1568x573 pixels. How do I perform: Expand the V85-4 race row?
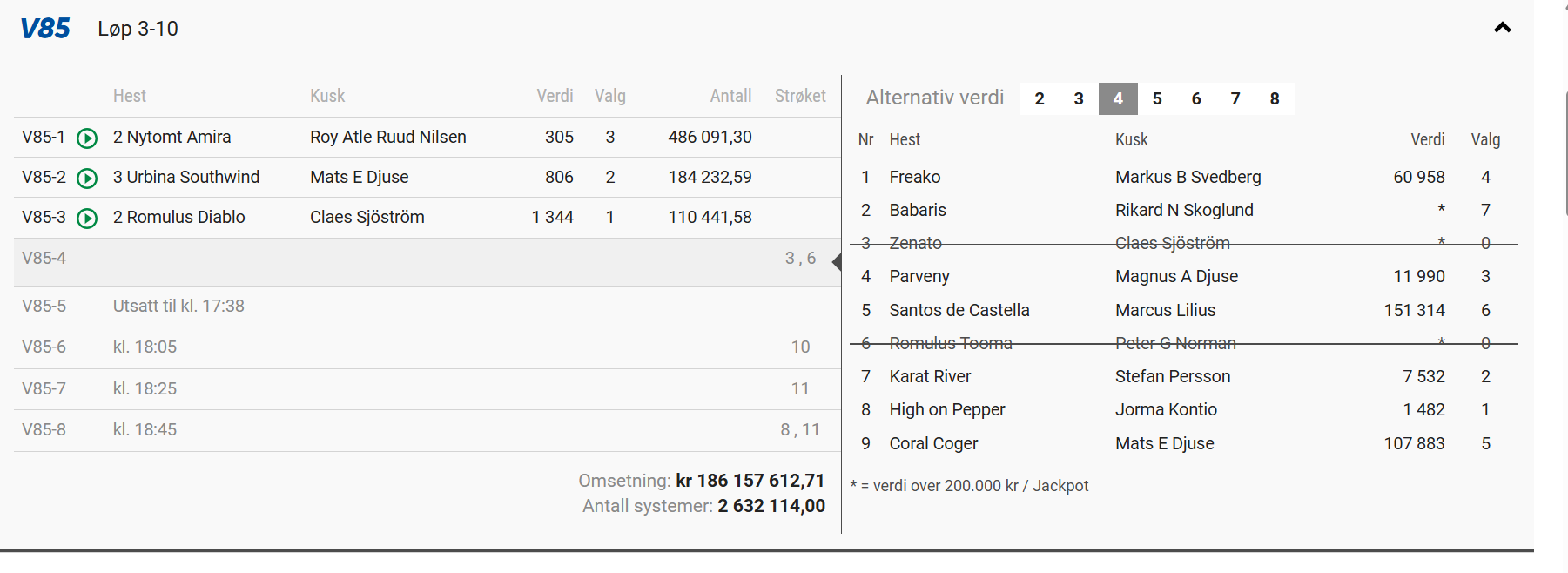(x=427, y=259)
